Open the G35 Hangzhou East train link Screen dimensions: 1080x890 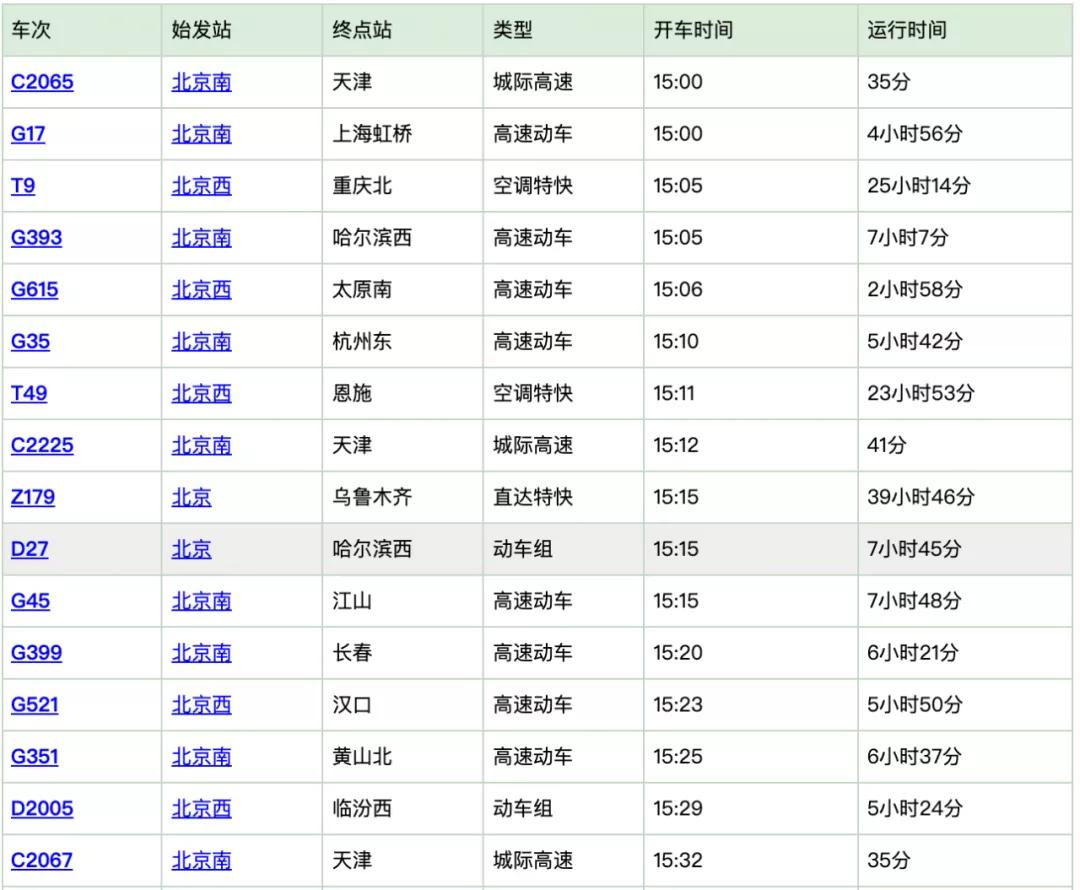pos(29,341)
